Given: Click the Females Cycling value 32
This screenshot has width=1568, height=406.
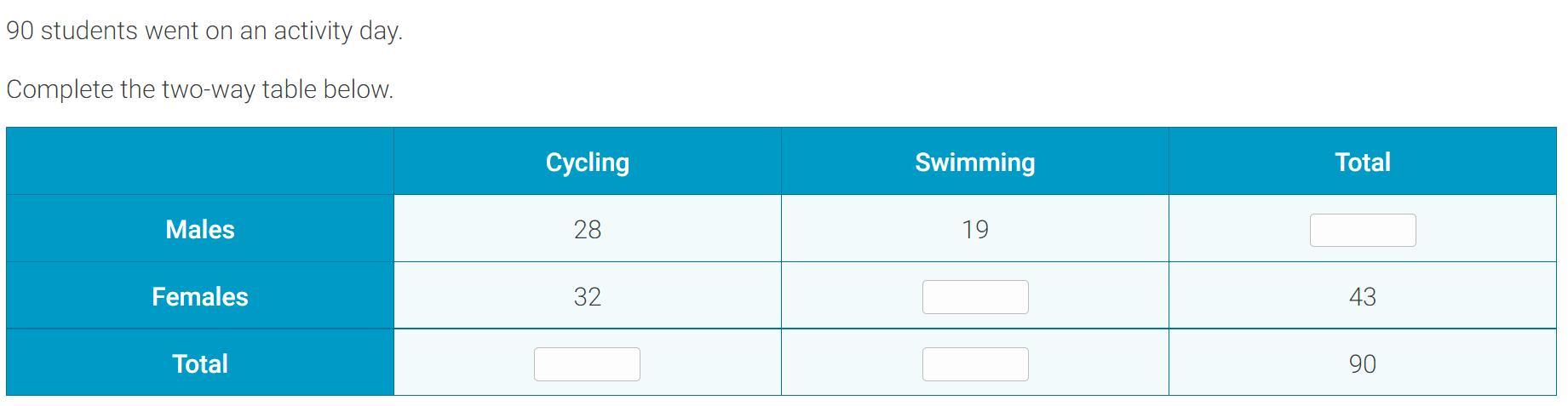Looking at the screenshot, I should pyautogui.click(x=588, y=296).
